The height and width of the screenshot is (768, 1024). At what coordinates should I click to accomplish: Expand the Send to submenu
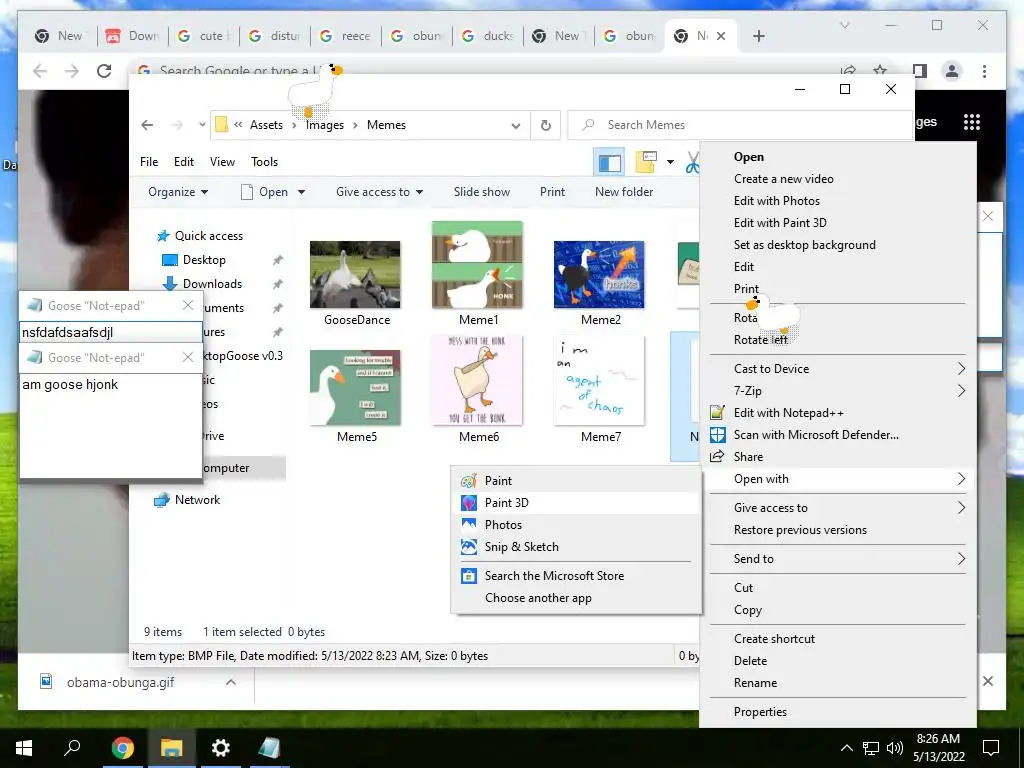[838, 559]
